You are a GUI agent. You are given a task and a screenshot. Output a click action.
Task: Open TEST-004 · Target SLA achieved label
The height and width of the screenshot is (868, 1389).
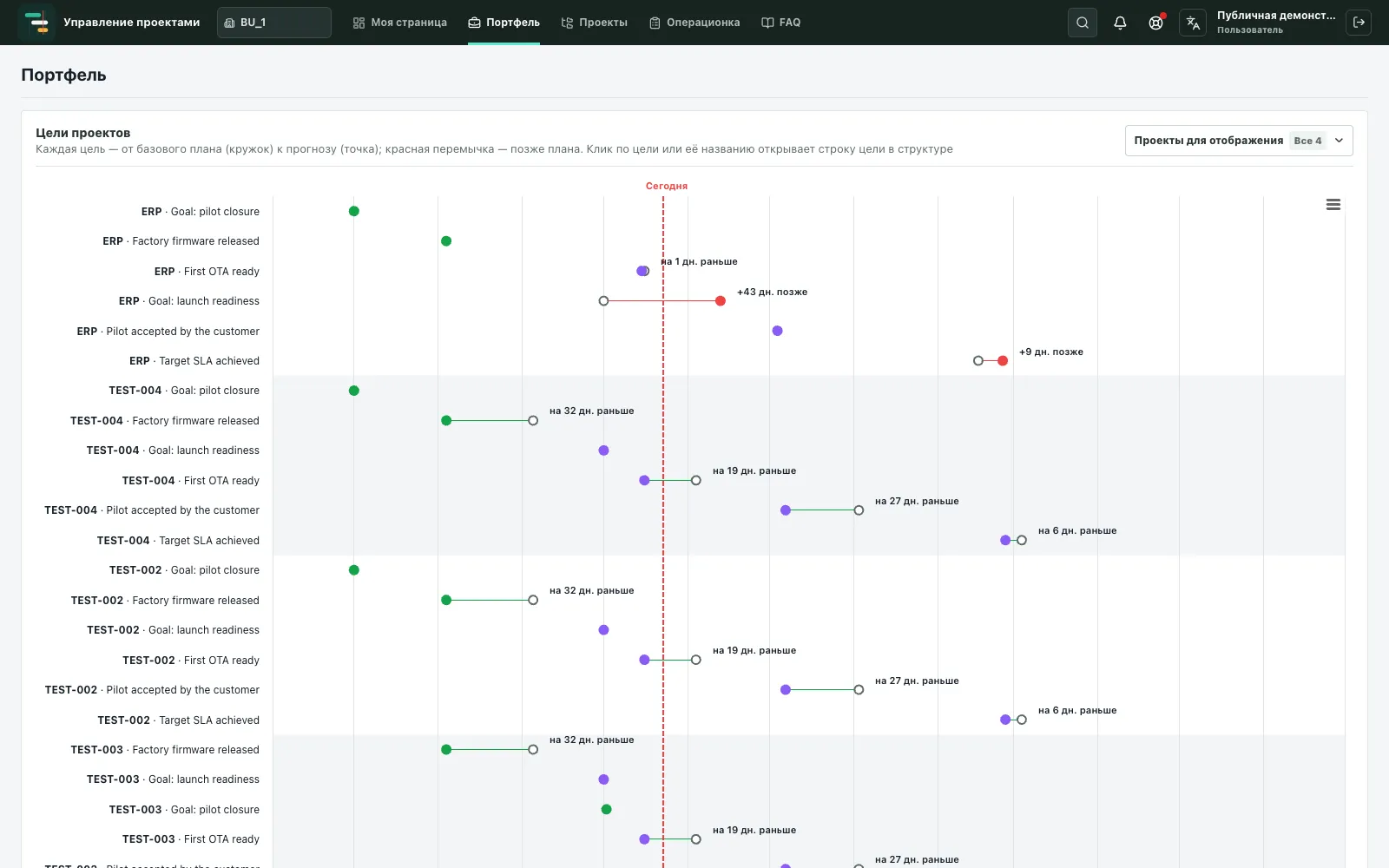pos(178,541)
